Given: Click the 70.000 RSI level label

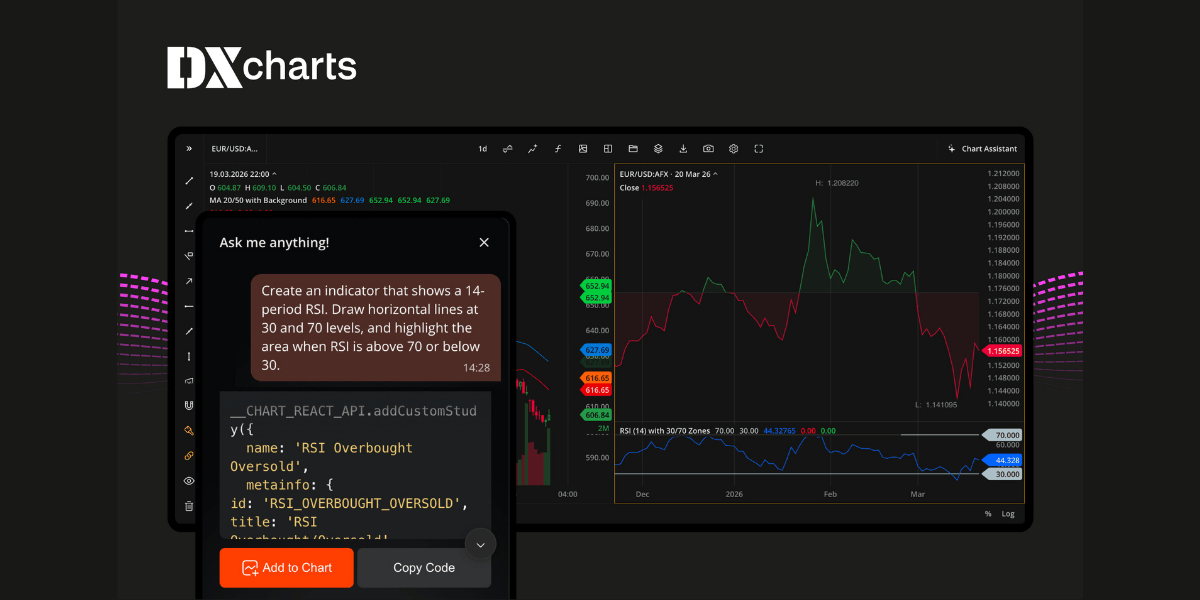Looking at the screenshot, I should click(x=1003, y=436).
